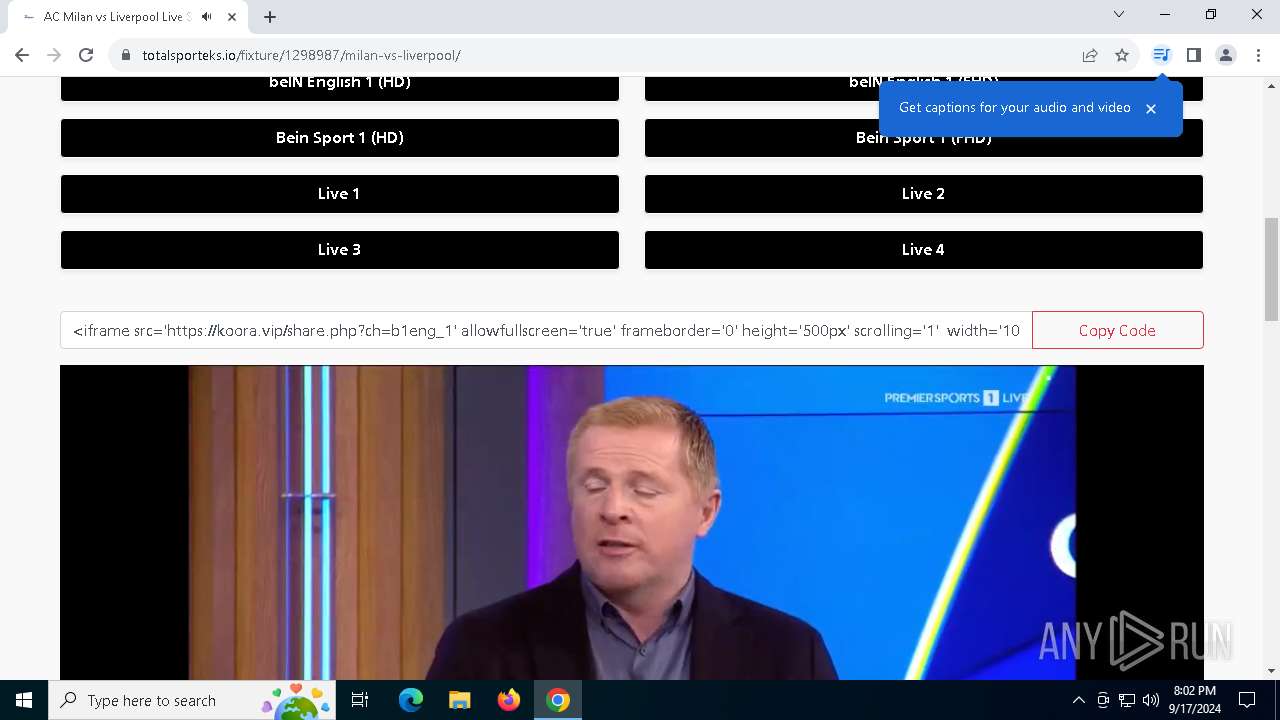Dismiss the captions tooltip
The height and width of the screenshot is (720, 1280).
[1151, 108]
